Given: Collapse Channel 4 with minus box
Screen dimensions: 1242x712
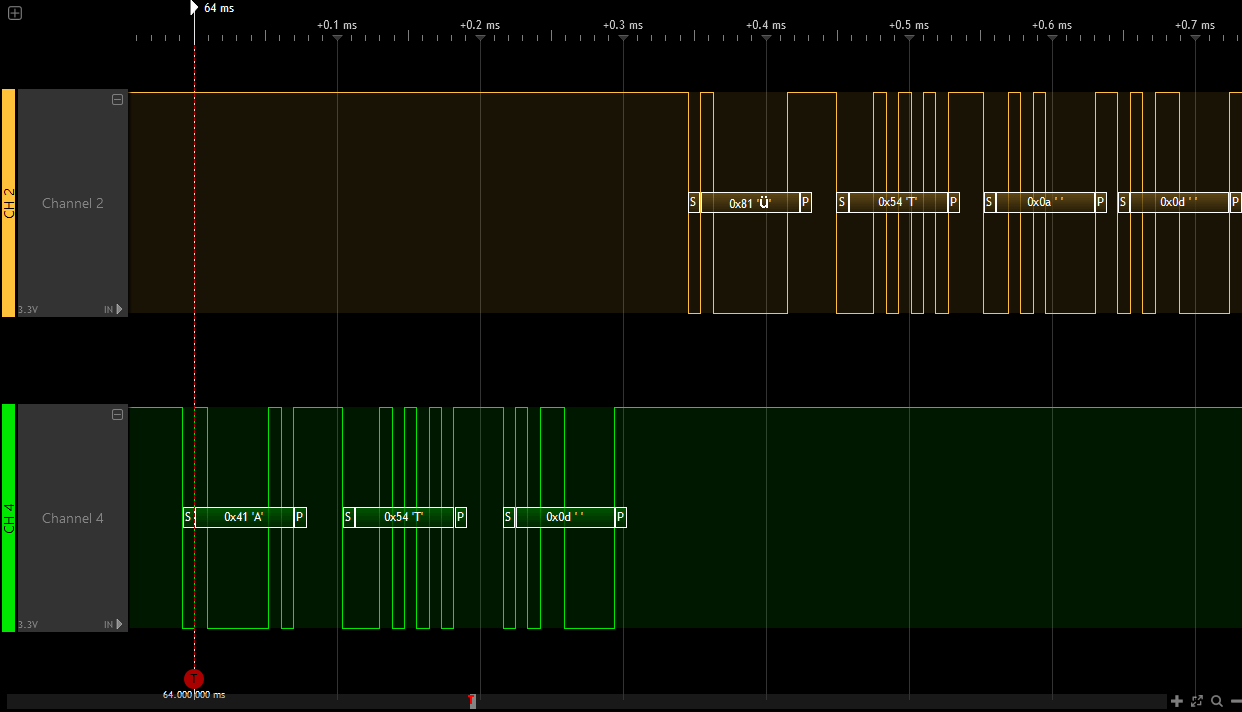Looking at the screenshot, I should pyautogui.click(x=117, y=414).
